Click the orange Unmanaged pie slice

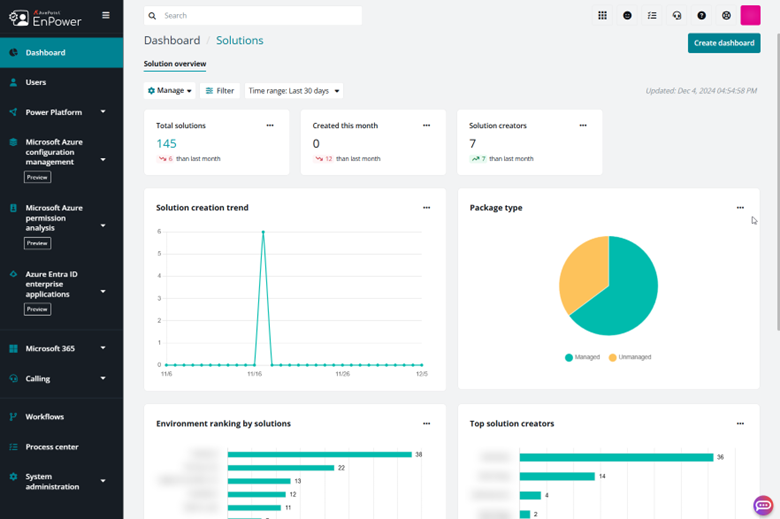coord(582,274)
